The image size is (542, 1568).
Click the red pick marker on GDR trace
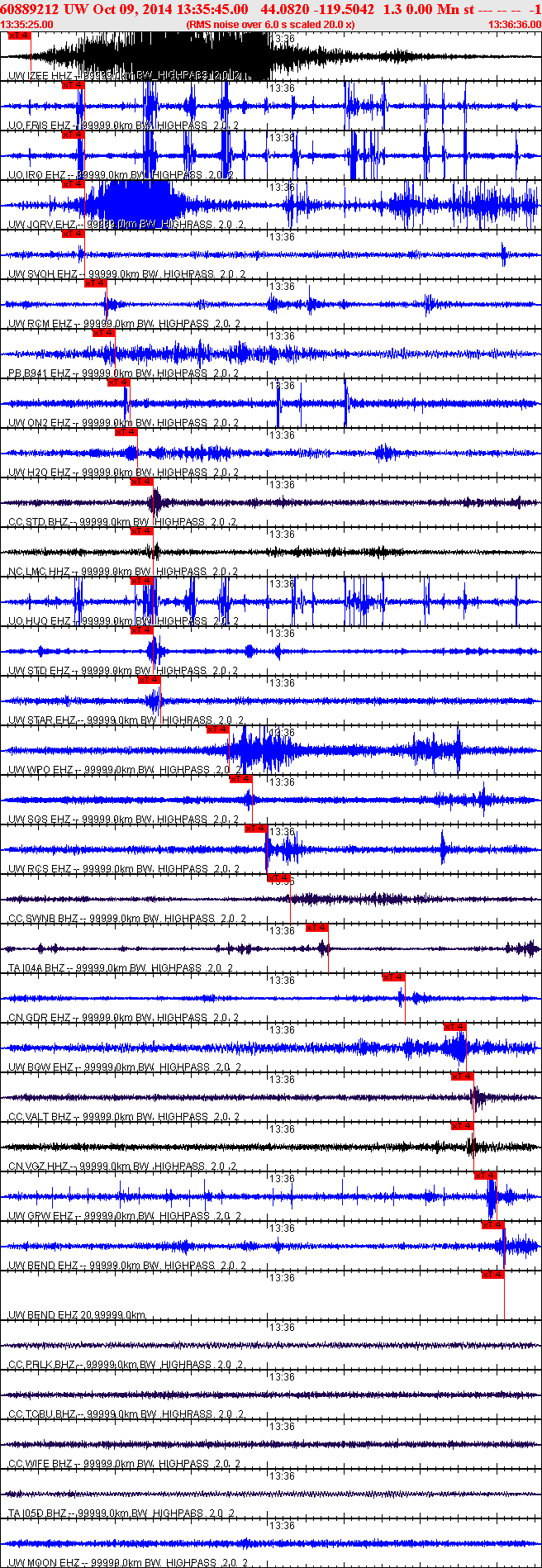click(x=394, y=977)
